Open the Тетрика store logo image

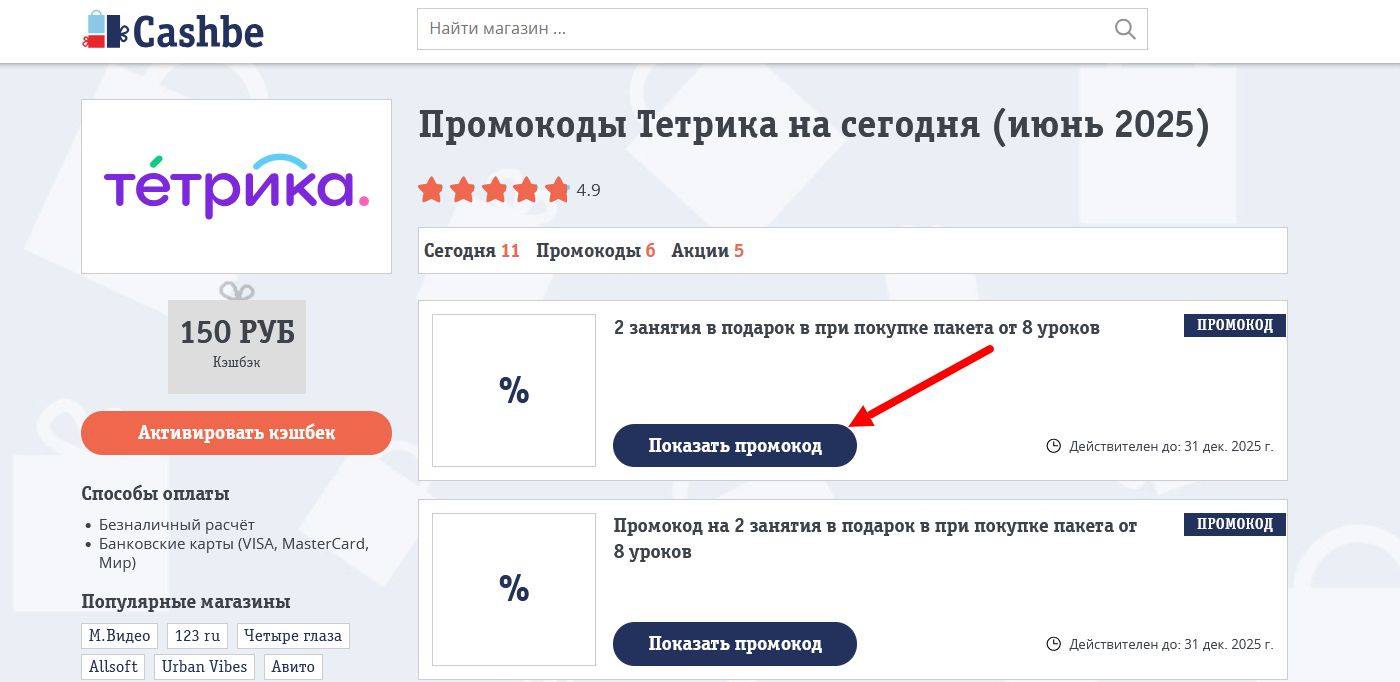[236, 186]
